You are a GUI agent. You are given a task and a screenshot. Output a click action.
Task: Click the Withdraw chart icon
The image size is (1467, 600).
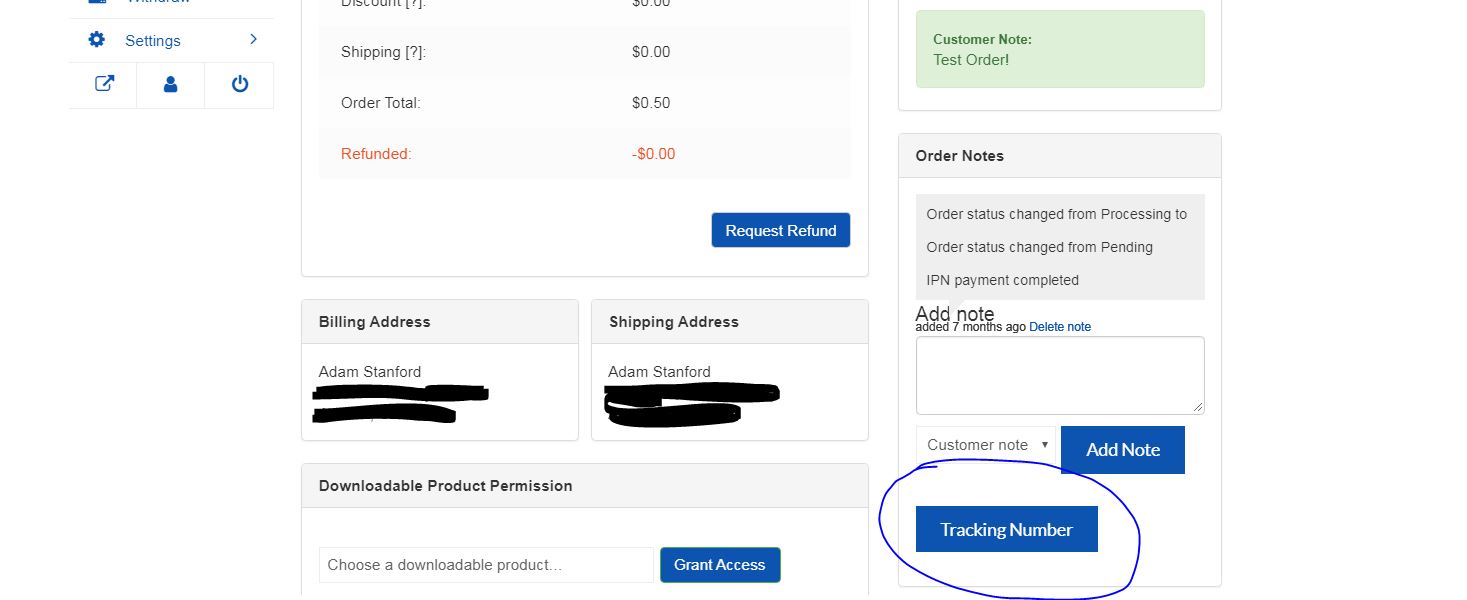point(96,2)
